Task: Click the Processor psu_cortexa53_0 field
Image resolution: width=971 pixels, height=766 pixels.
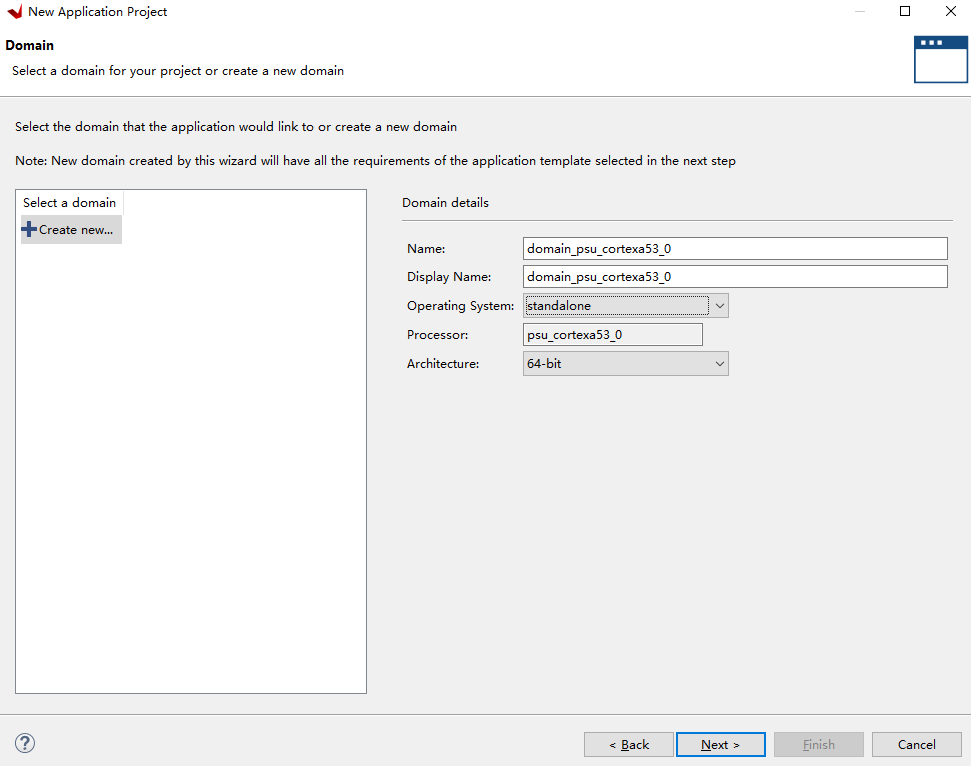Action: click(x=613, y=334)
